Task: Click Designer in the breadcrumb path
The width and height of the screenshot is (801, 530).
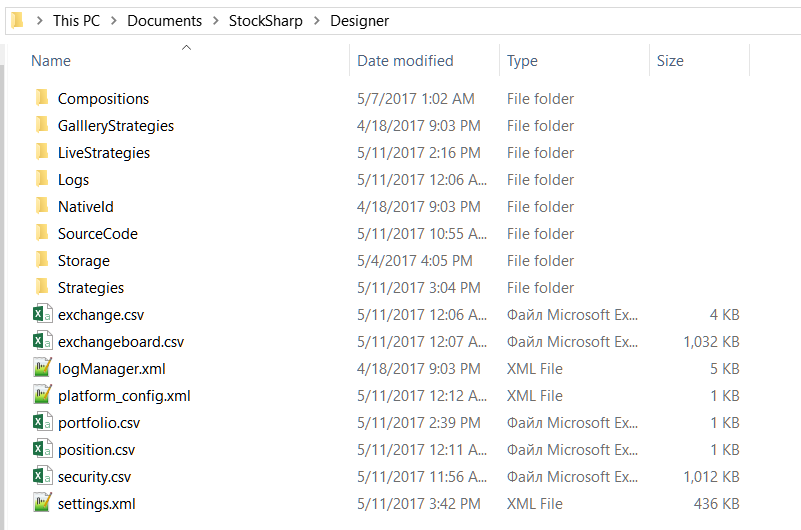Action: 360,21
